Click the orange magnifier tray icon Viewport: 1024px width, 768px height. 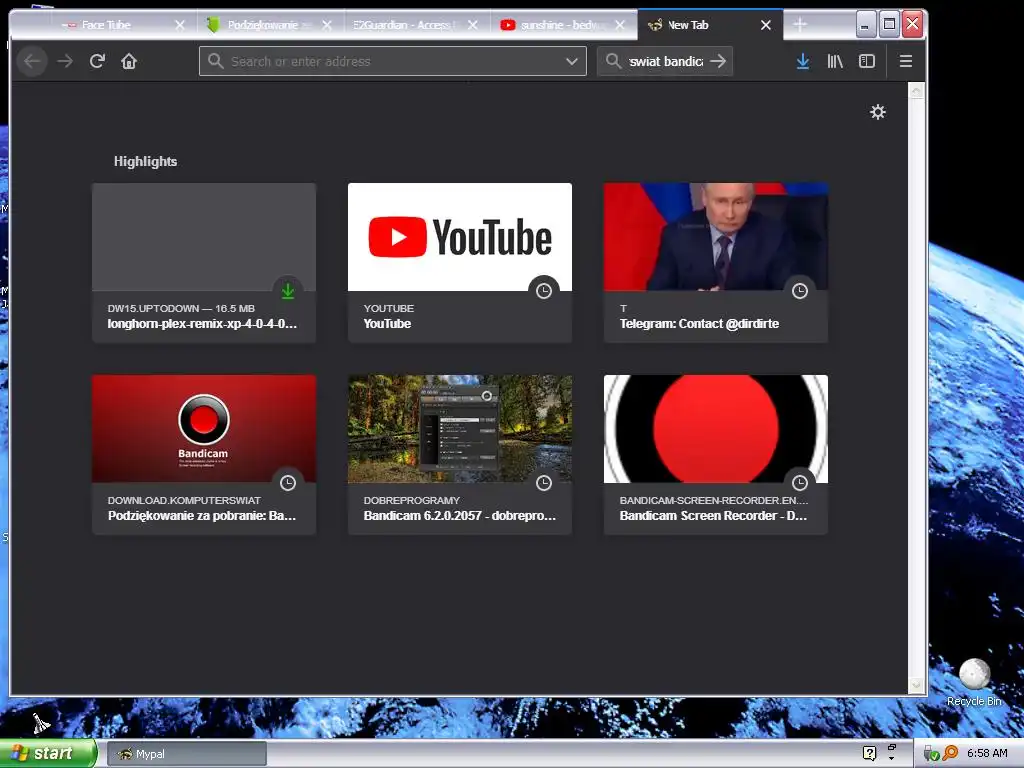[x=950, y=754]
